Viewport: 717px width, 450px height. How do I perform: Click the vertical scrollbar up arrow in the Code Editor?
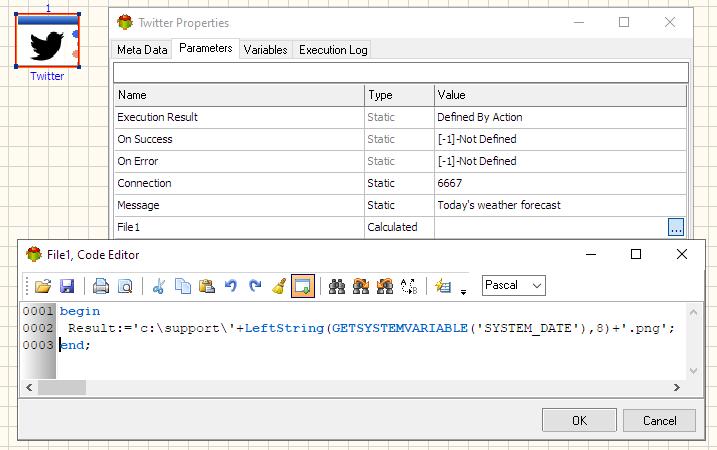(x=693, y=312)
